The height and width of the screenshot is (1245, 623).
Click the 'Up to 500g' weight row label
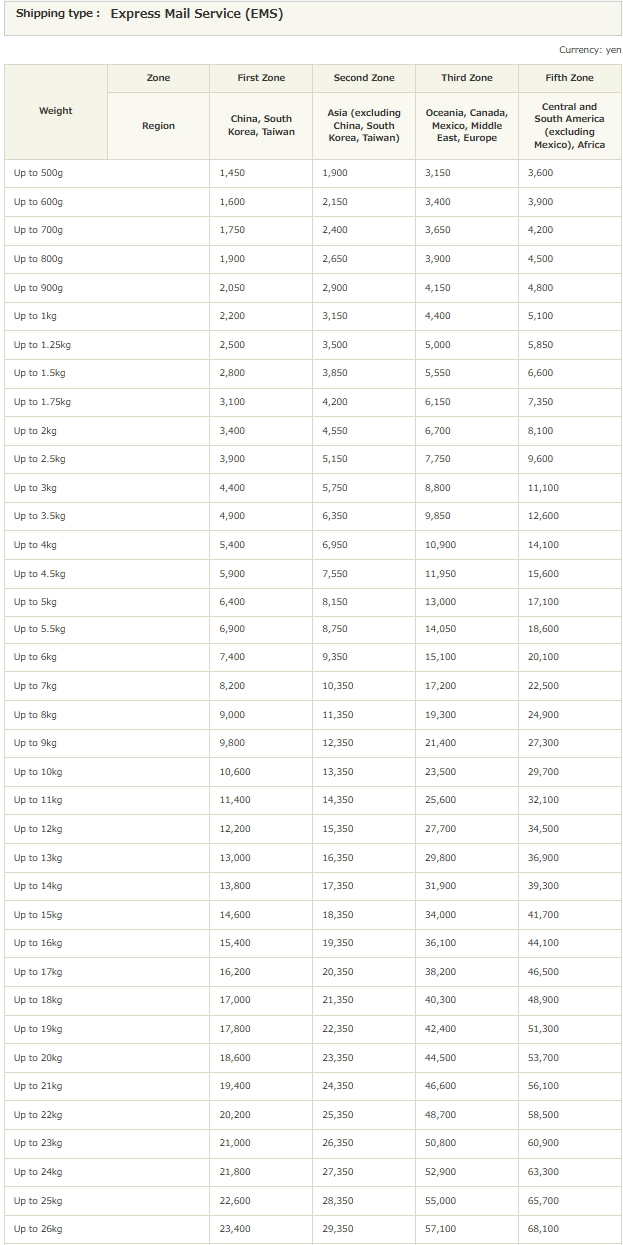39,173
